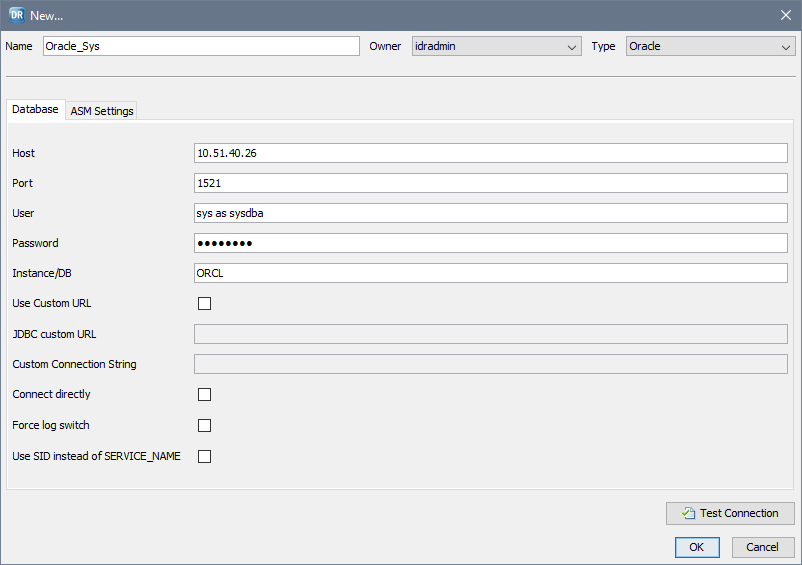Click into the Port field showing 1521

(x=490, y=183)
